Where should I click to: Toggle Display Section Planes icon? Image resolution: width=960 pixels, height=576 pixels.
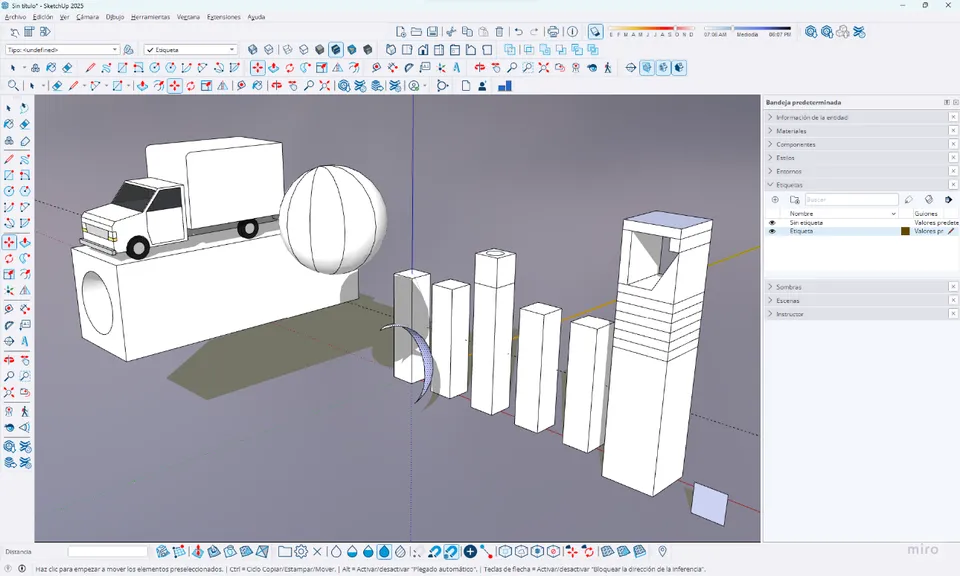tap(647, 68)
